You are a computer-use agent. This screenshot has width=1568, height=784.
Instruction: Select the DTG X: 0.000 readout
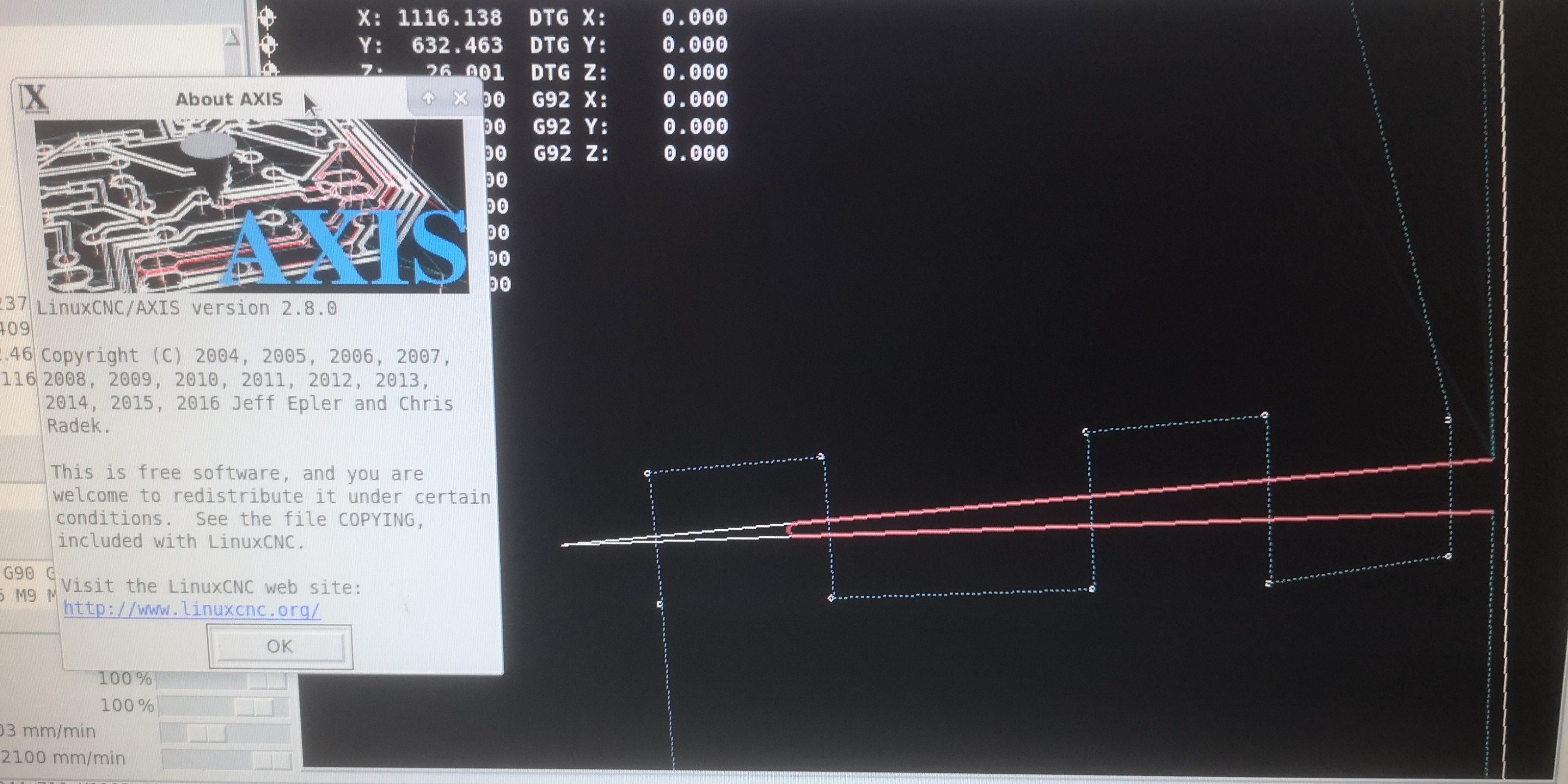coord(628,17)
